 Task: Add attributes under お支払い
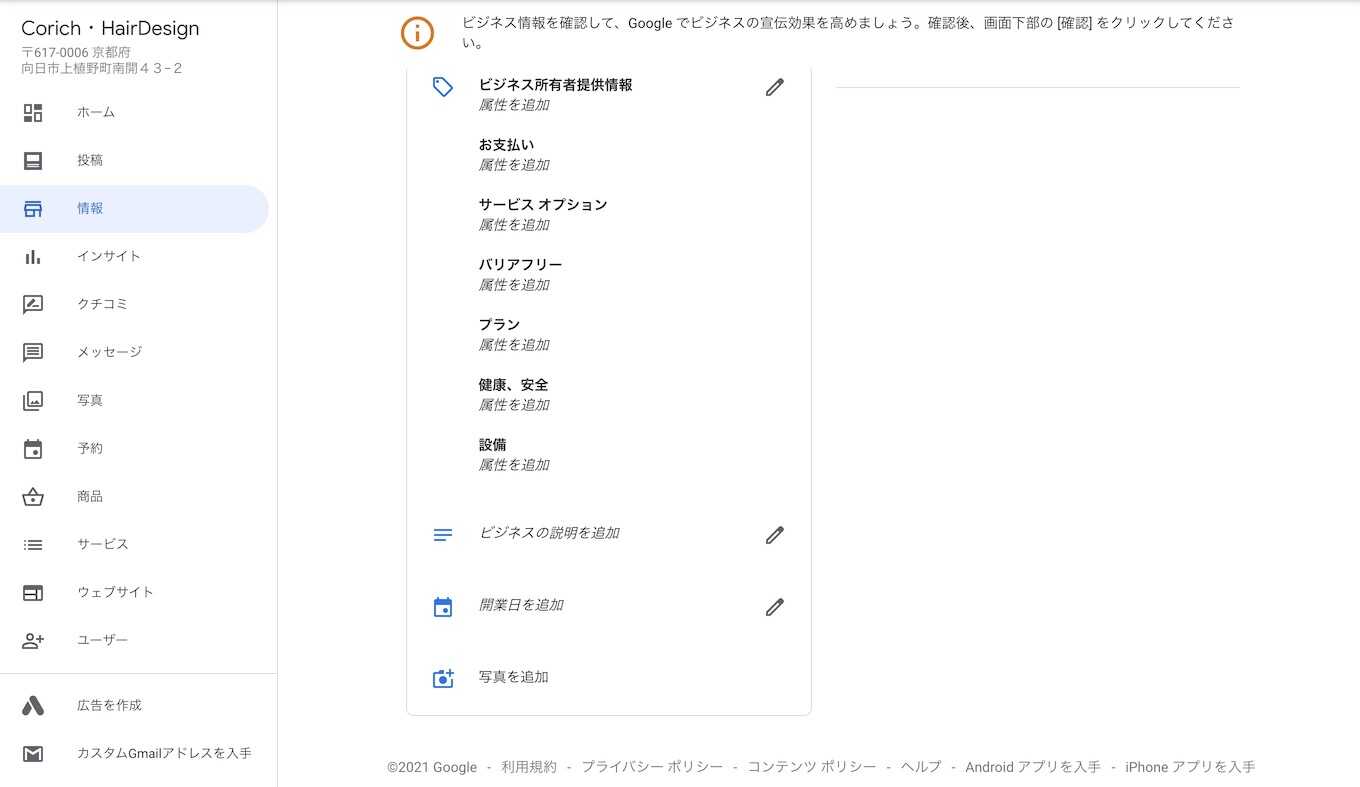[514, 165]
